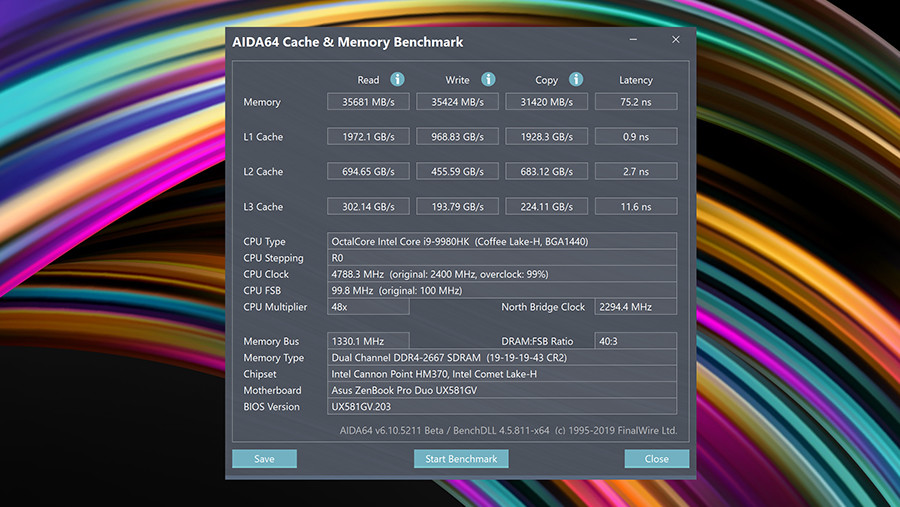
Task: Start Benchmark run
Action: [x=461, y=459]
